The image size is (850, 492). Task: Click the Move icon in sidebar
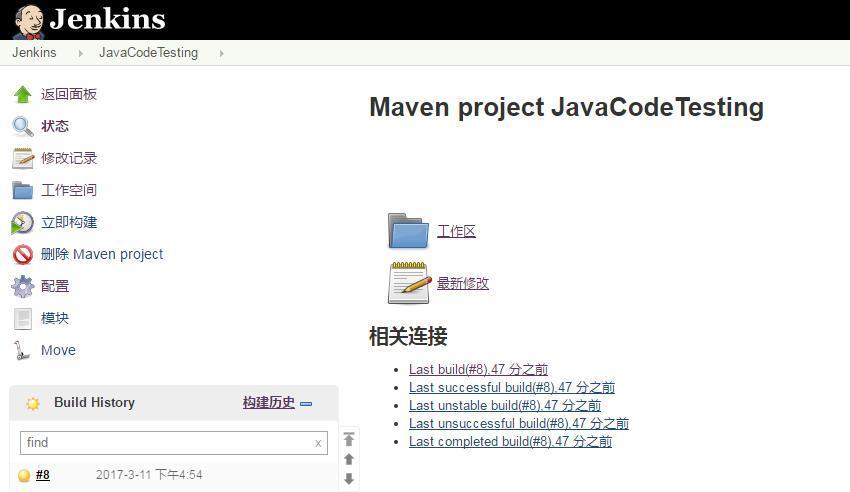[x=22, y=351]
